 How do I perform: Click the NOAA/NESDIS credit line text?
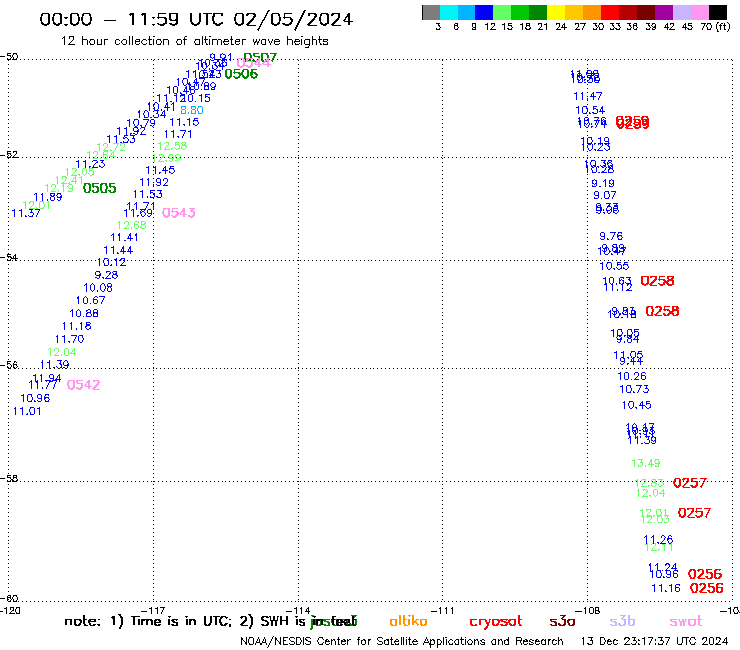click(402, 641)
